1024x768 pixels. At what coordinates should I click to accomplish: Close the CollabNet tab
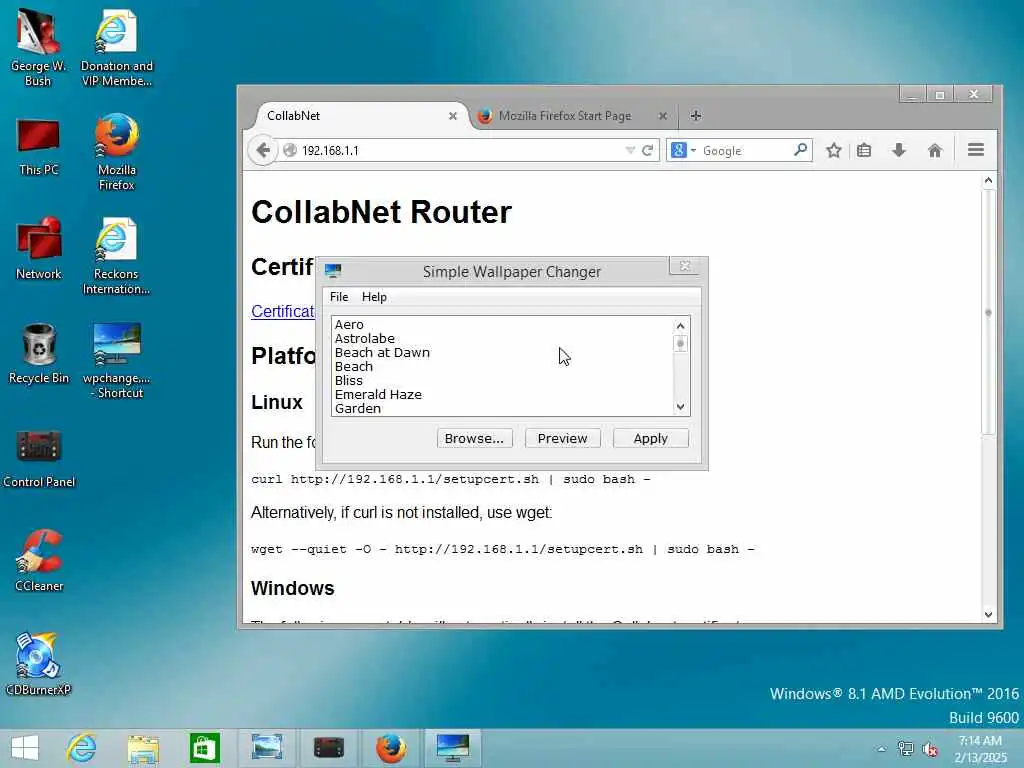(453, 116)
